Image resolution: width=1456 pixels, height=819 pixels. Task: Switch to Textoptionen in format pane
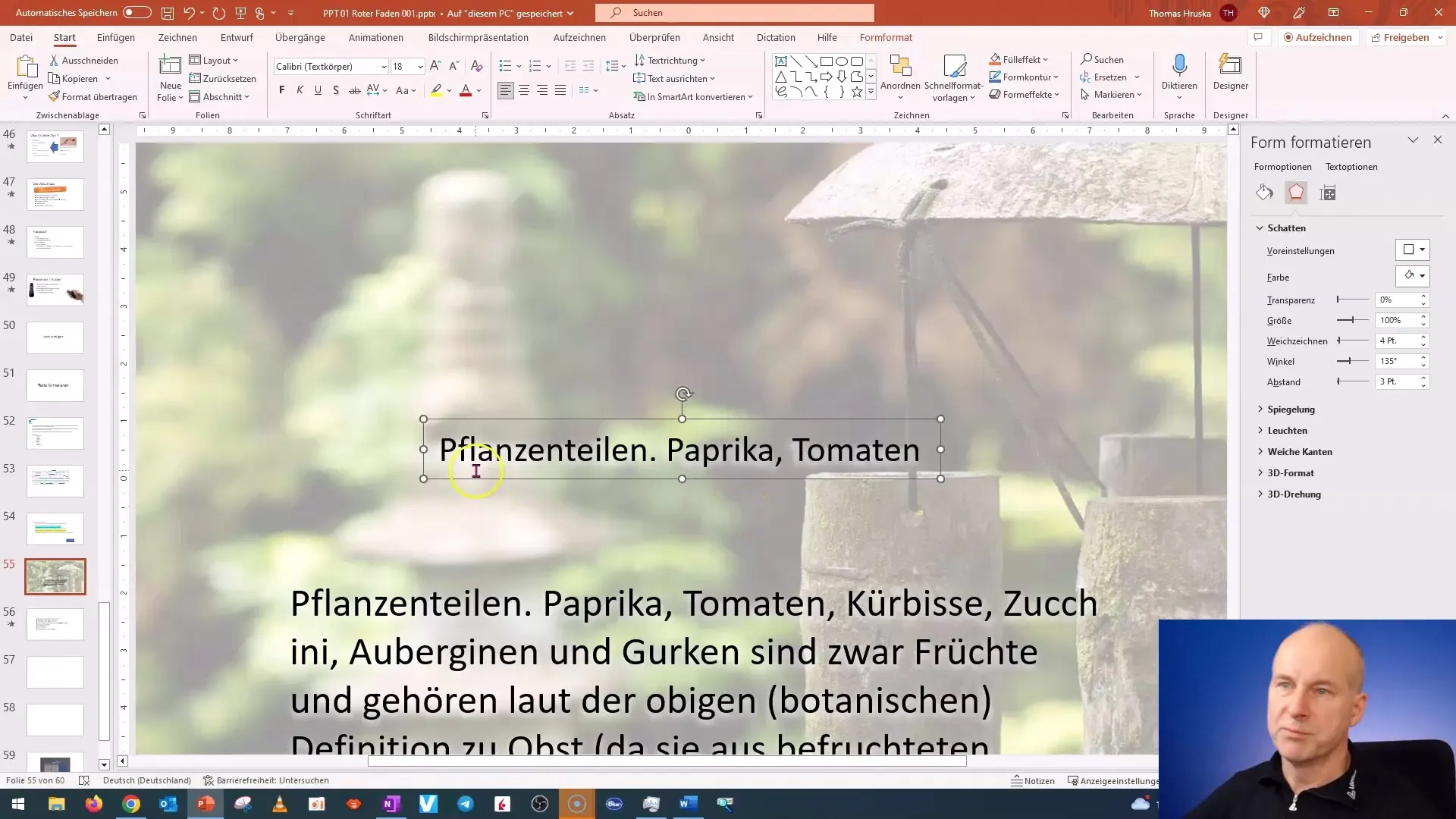point(1351,167)
